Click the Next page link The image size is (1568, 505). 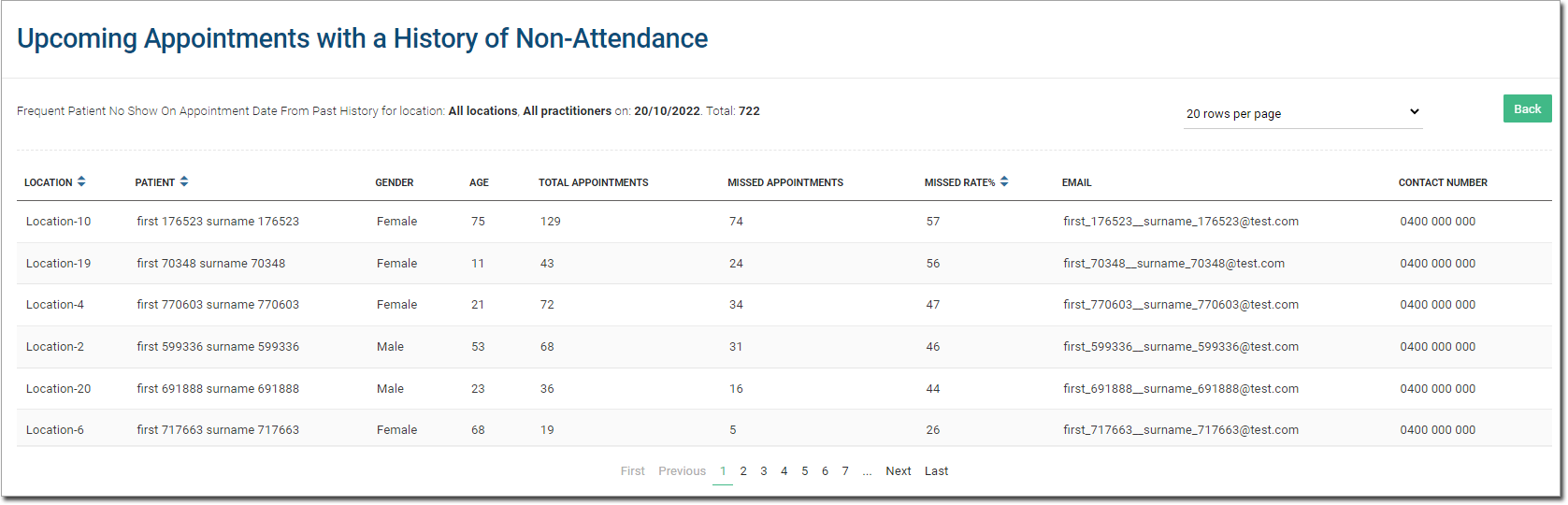[x=899, y=471]
